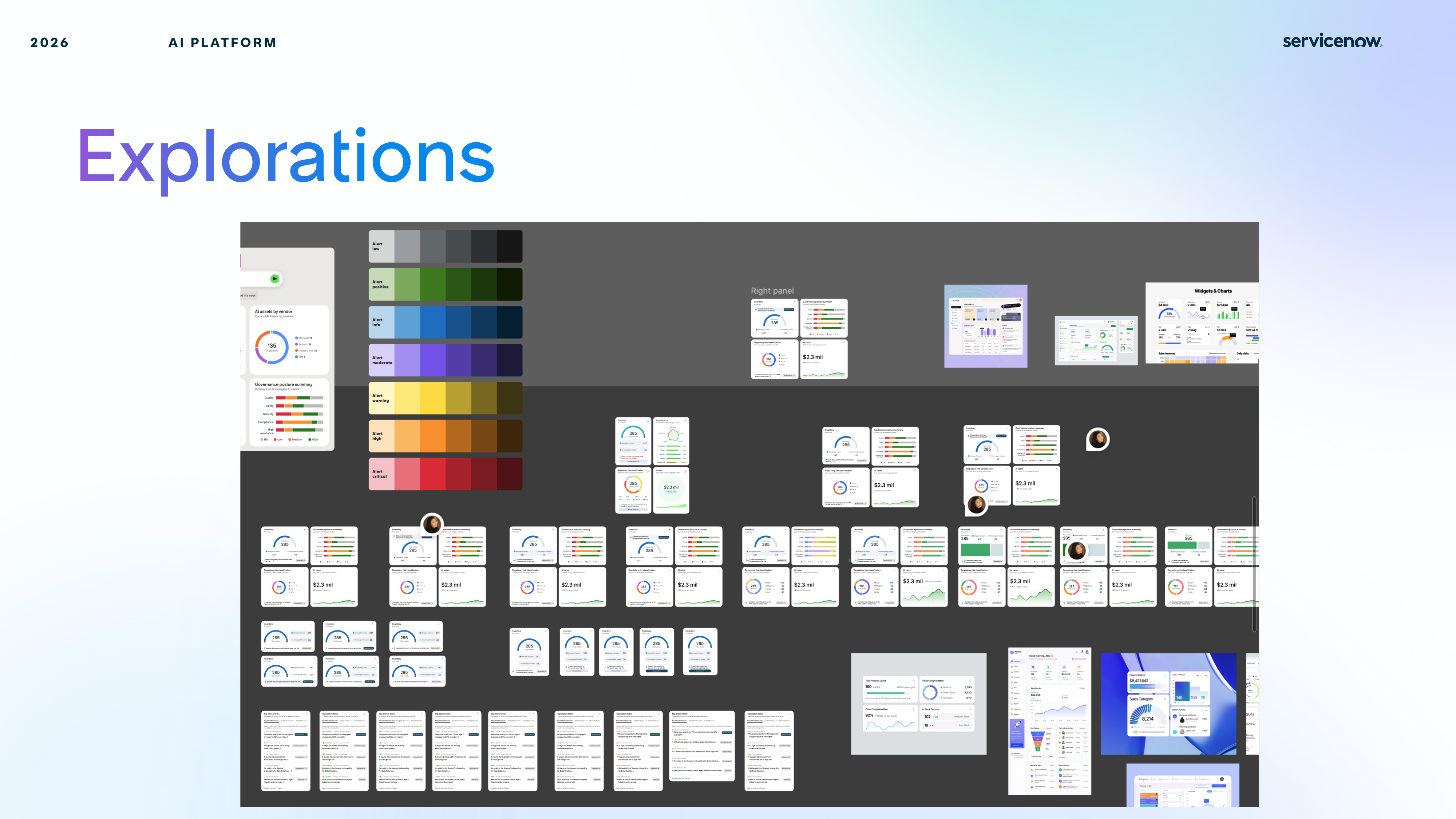The image size is (1456, 819).
Task: Open the grey dashboard thumbnail beside Widgets & Charts
Action: (x=1096, y=340)
